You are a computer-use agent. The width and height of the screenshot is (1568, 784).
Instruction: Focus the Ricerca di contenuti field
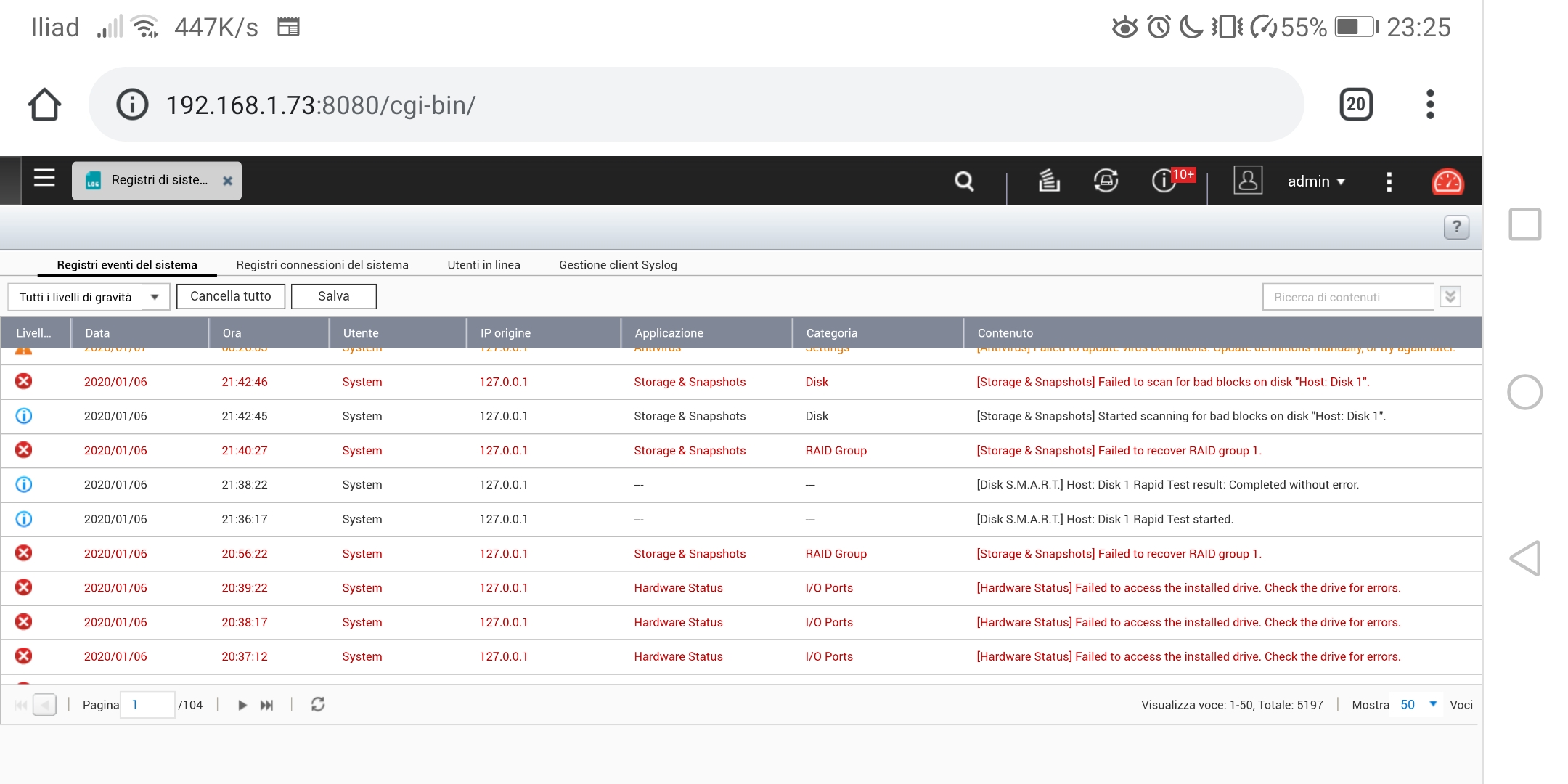coord(1348,297)
